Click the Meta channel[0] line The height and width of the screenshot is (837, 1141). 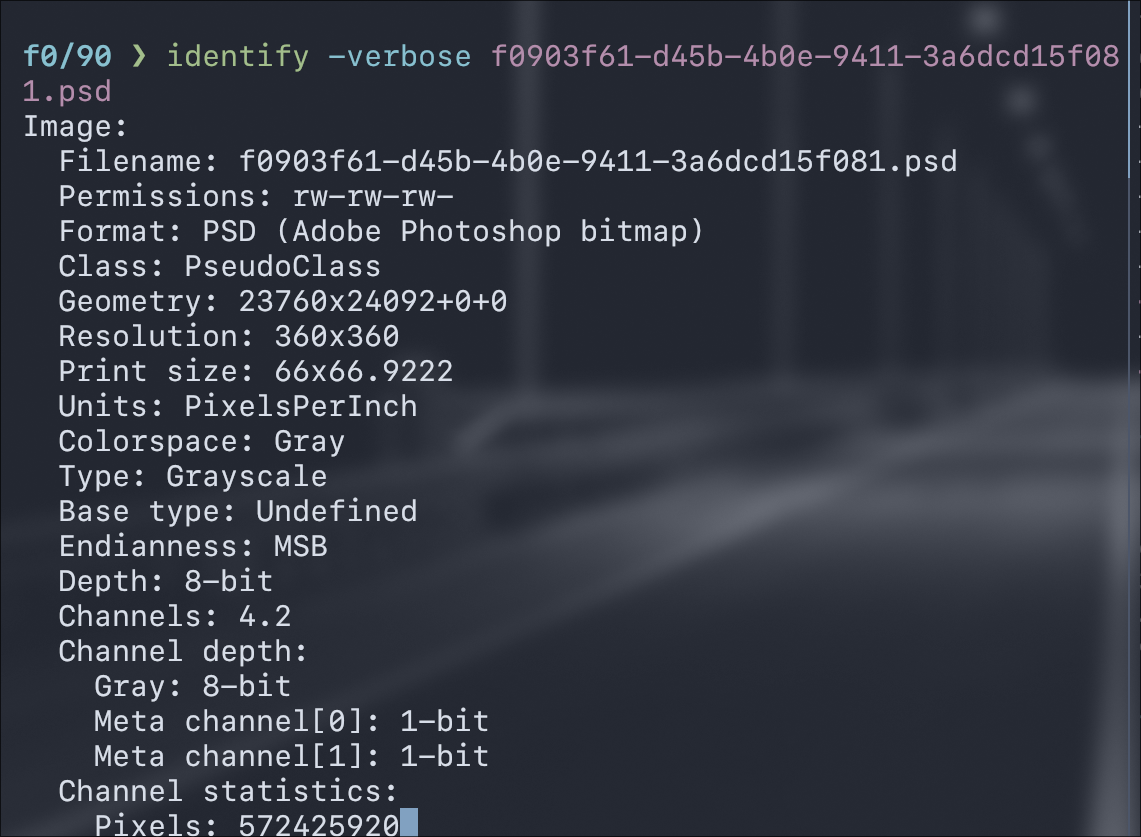pyautogui.click(x=291, y=721)
